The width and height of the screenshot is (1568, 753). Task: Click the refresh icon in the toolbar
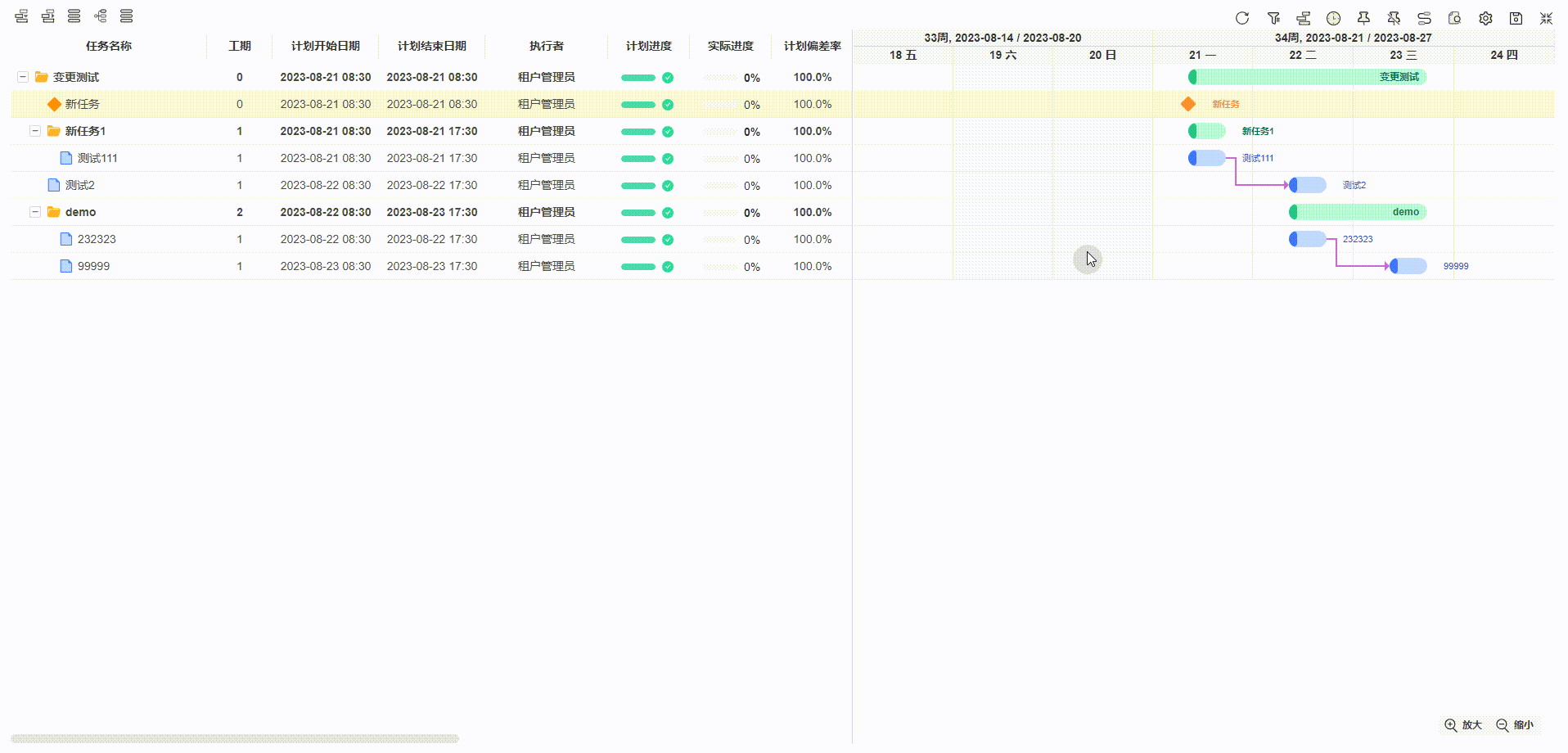click(x=1241, y=18)
